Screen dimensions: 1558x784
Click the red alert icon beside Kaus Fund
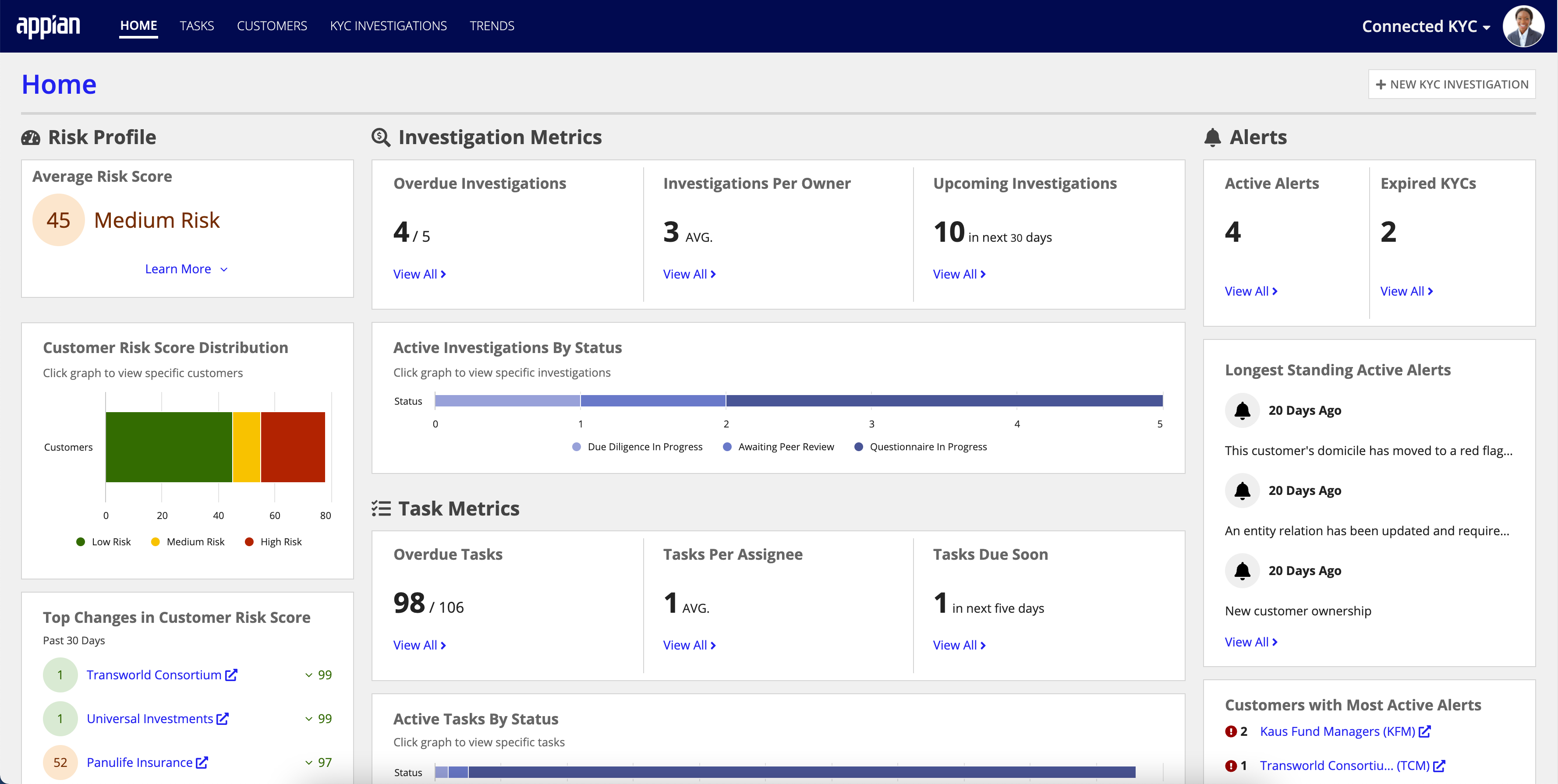tap(1231, 731)
